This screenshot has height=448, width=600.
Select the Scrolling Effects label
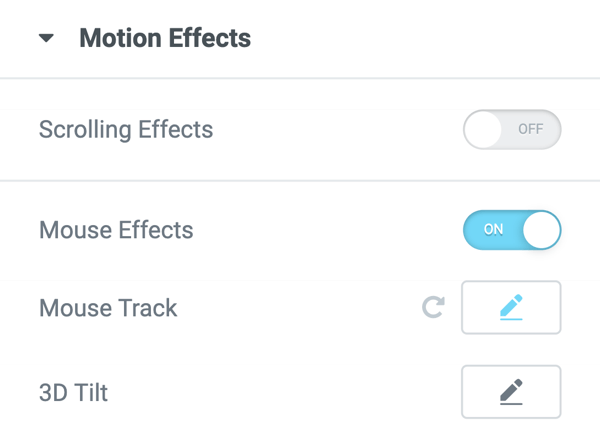[x=126, y=130]
